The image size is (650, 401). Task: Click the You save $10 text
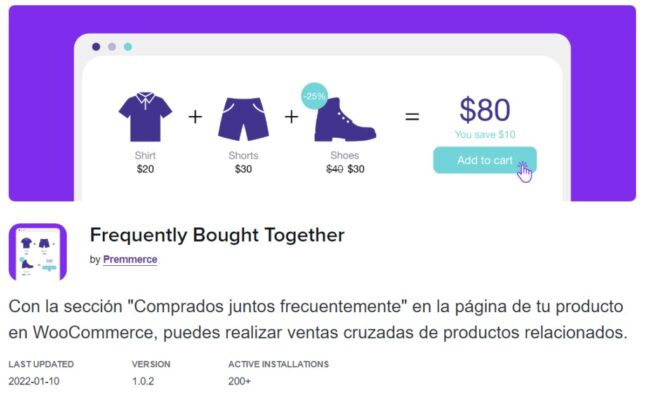[x=485, y=134]
